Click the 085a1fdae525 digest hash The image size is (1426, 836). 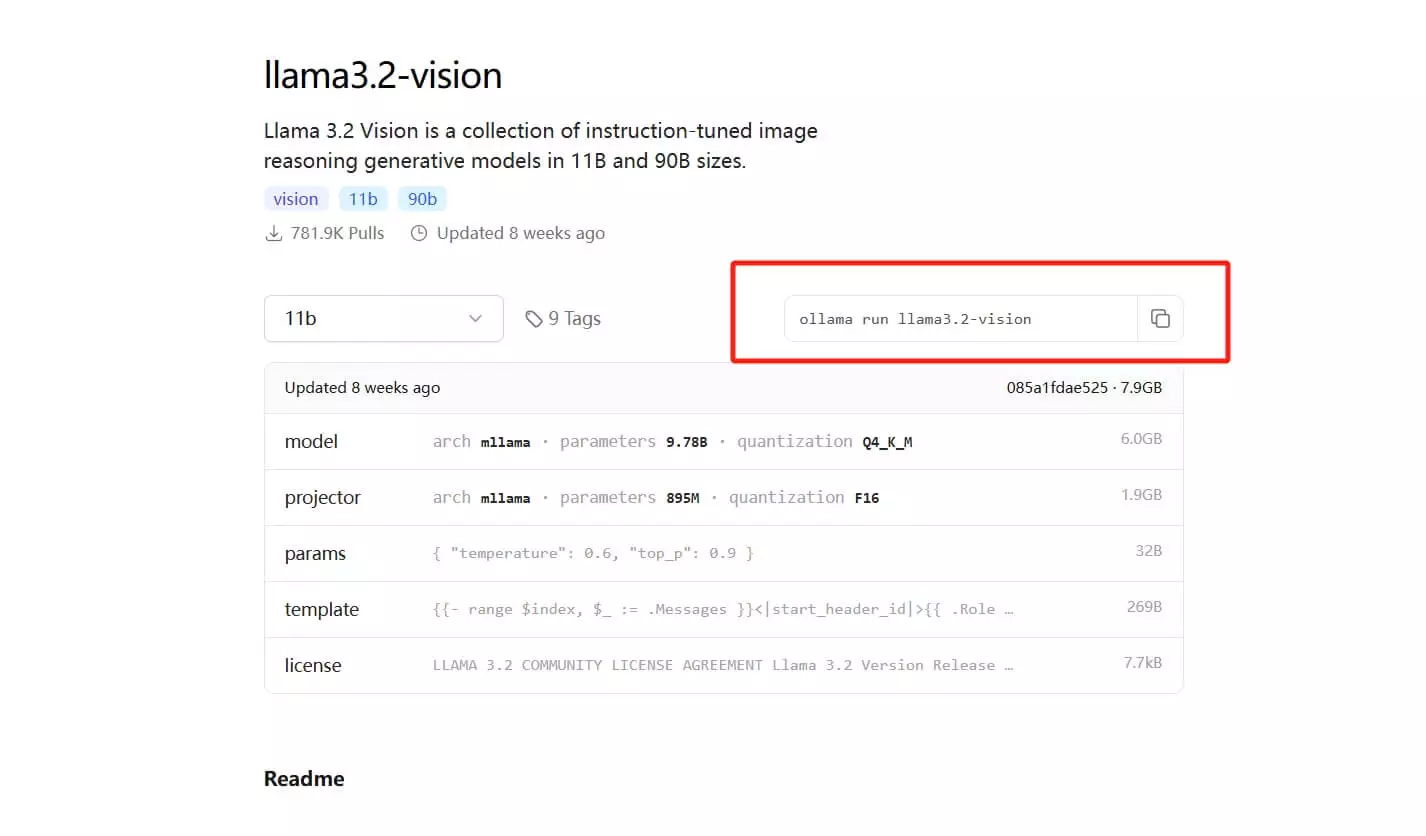click(1057, 388)
